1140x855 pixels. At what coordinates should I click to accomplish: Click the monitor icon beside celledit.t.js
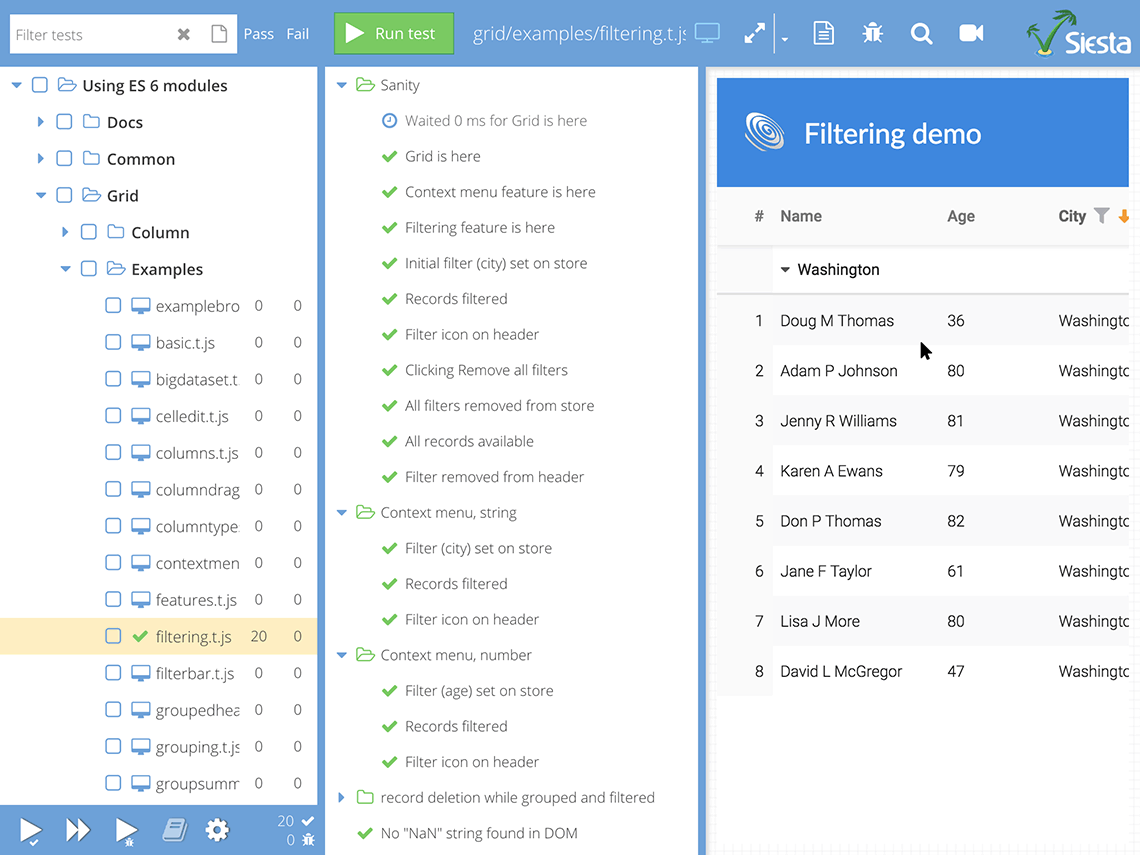pos(140,416)
